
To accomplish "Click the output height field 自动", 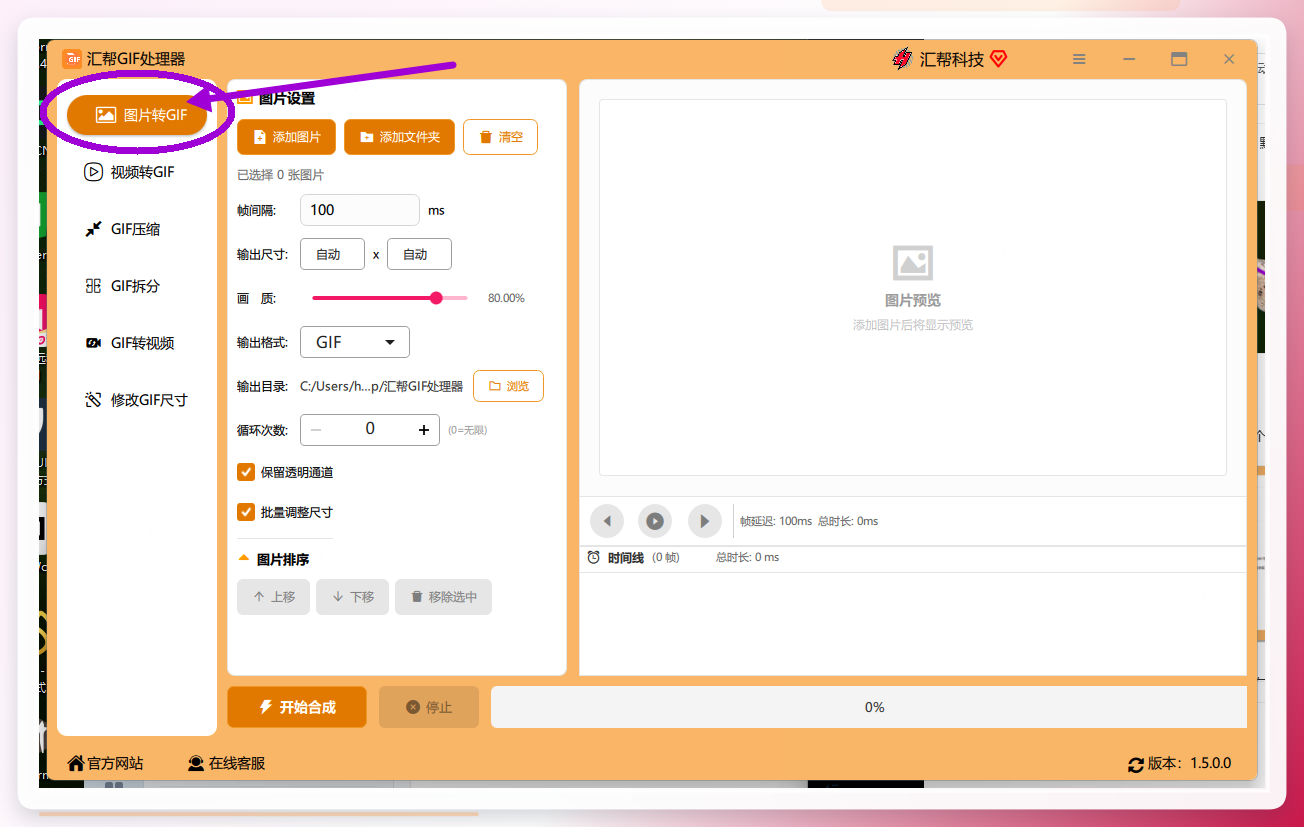I will tap(419, 254).
